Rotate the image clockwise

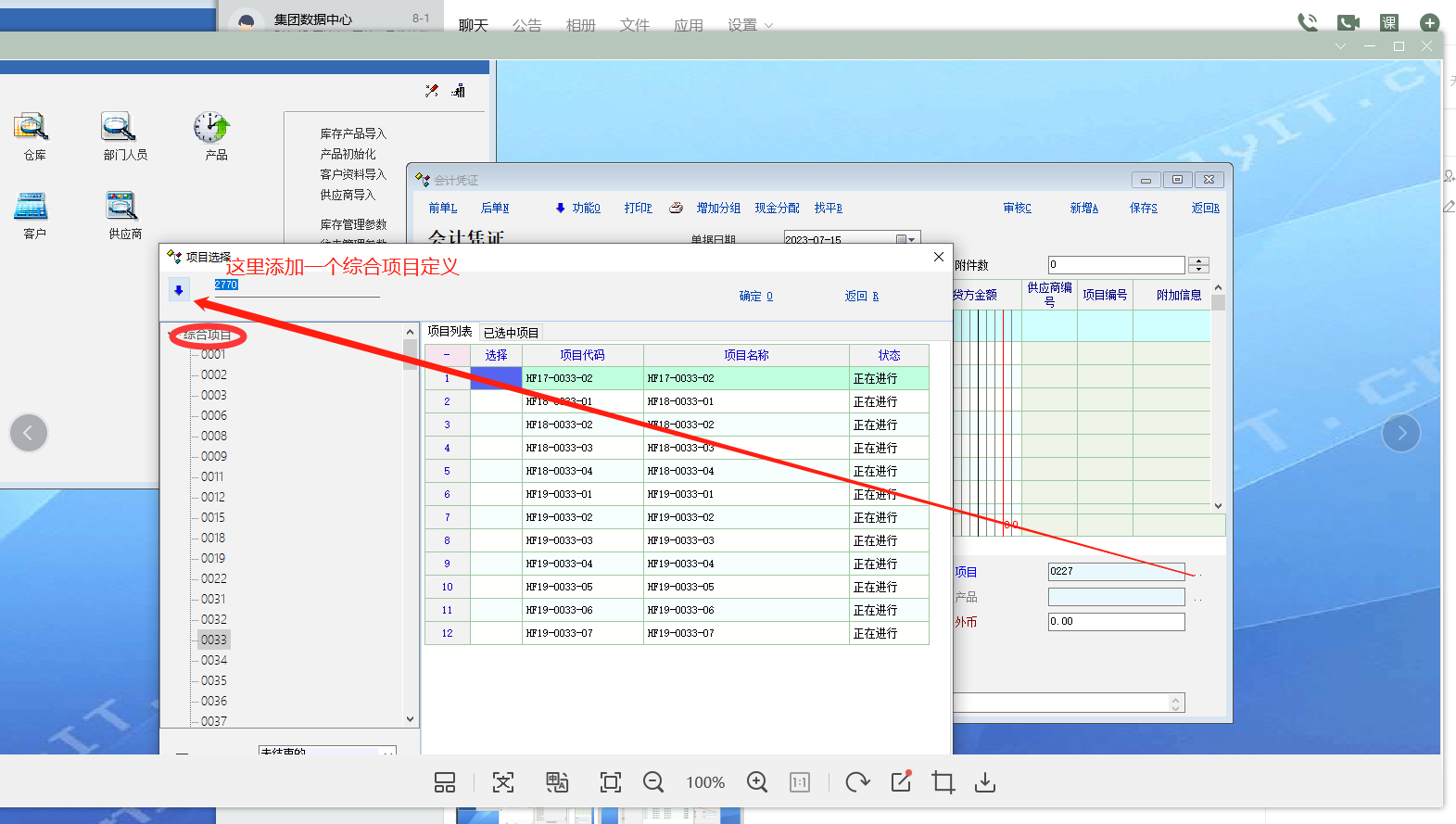click(x=857, y=782)
